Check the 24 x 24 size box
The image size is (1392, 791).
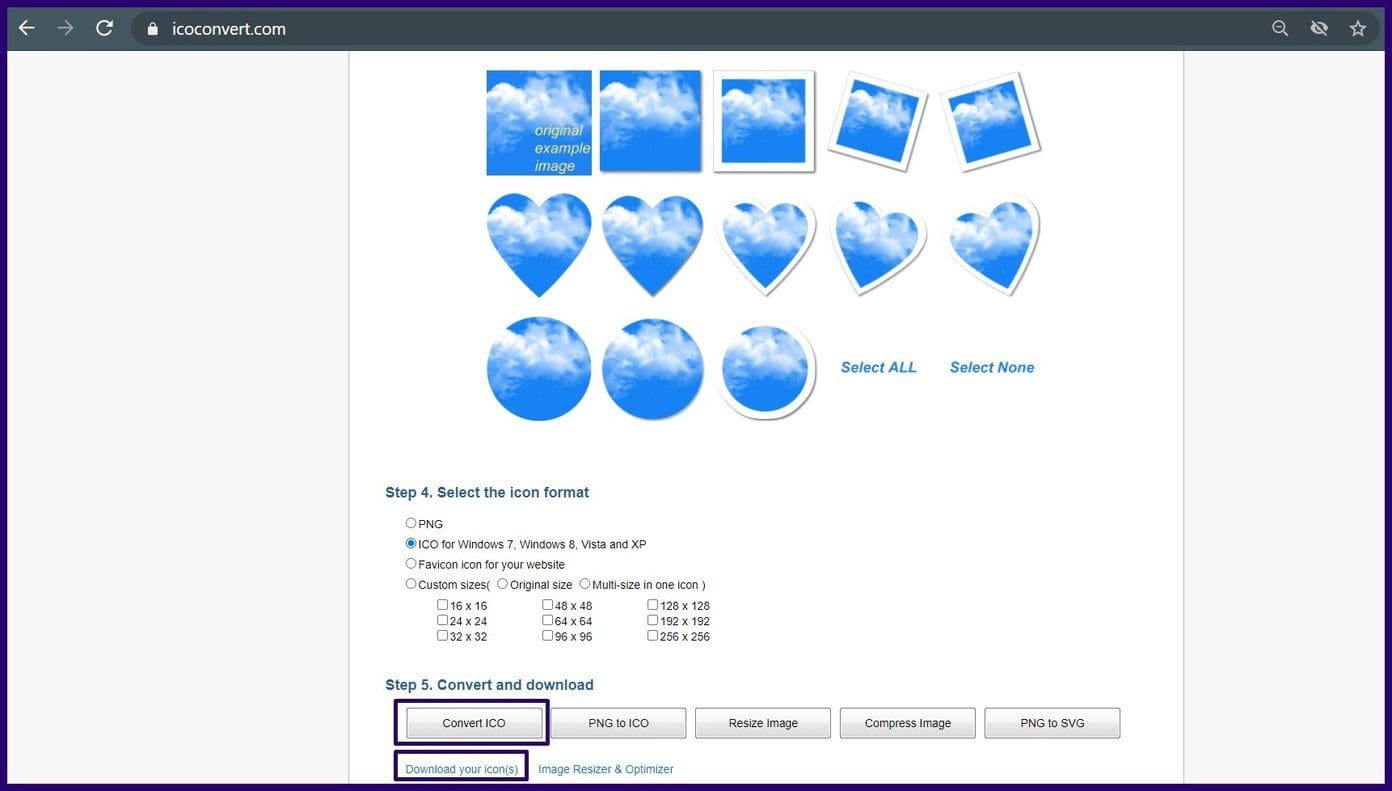(443, 620)
